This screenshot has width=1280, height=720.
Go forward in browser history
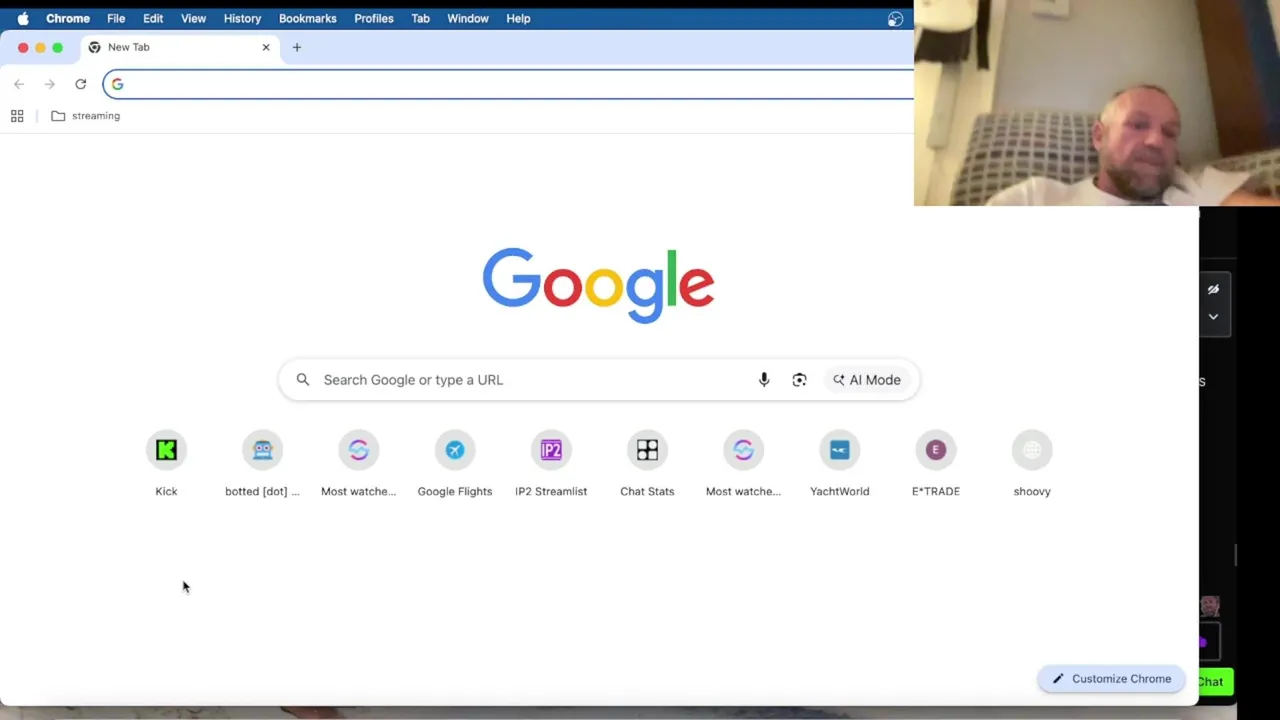pos(50,84)
